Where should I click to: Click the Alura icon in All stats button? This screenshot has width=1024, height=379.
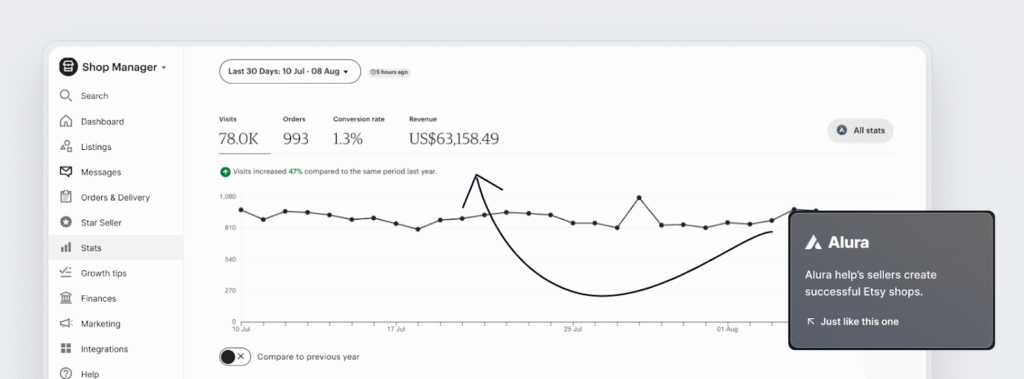842,131
